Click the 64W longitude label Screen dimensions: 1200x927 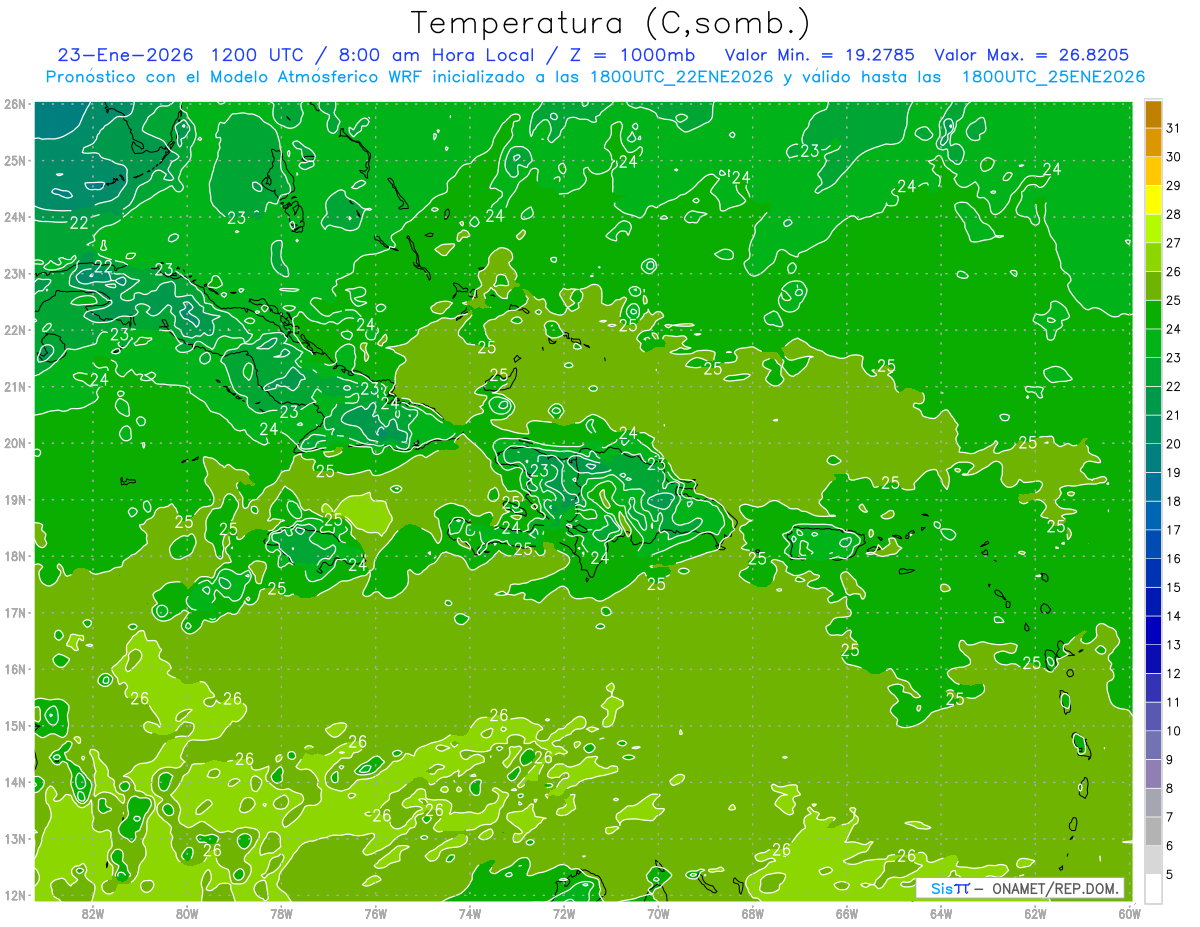coord(941,913)
